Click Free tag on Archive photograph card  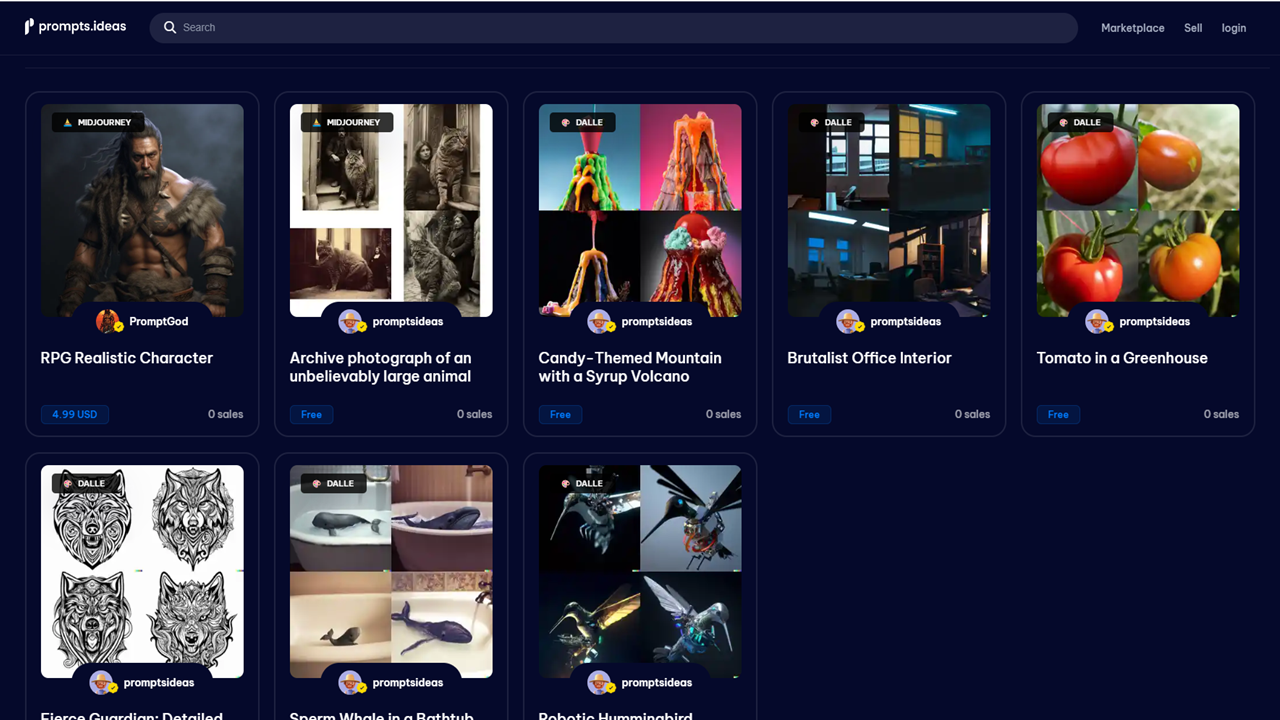312,414
